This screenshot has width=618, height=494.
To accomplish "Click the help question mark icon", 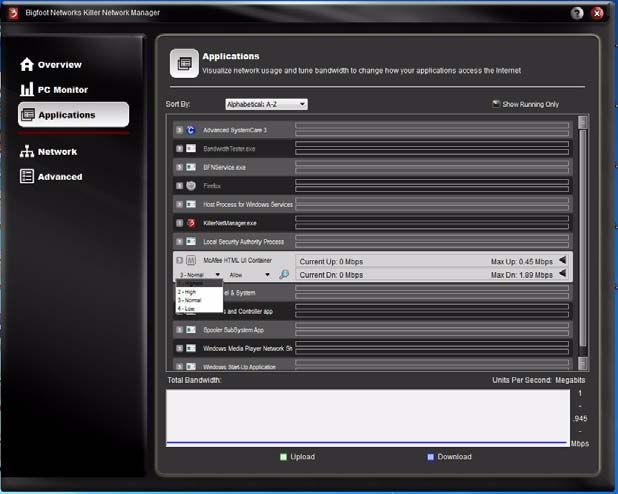I will pos(577,13).
